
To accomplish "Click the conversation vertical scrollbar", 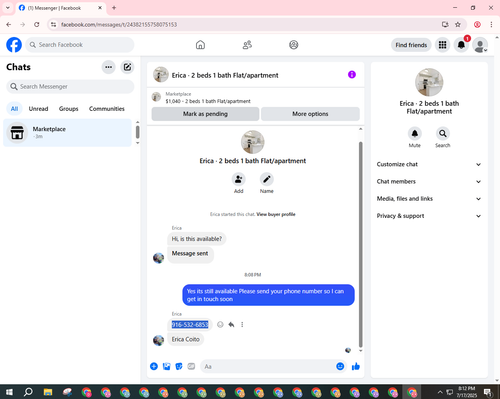I will [x=360, y=245].
